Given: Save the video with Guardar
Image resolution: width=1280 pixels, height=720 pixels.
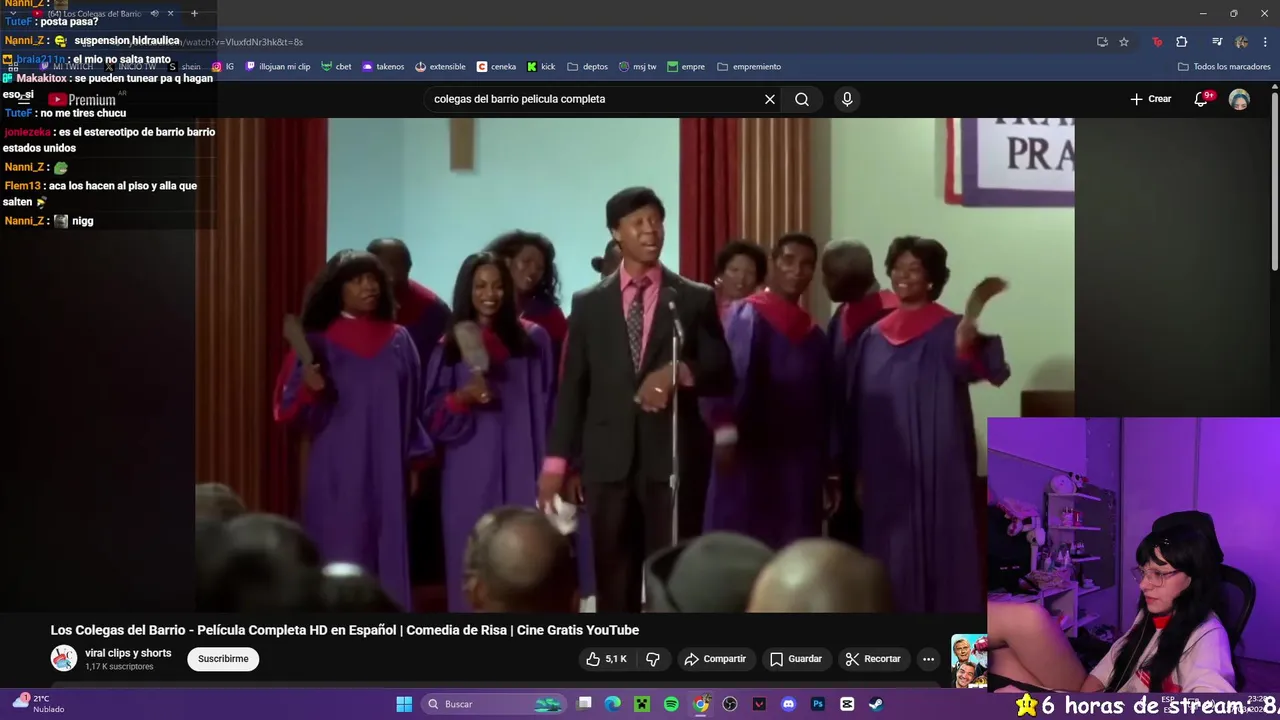Looking at the screenshot, I should (796, 659).
